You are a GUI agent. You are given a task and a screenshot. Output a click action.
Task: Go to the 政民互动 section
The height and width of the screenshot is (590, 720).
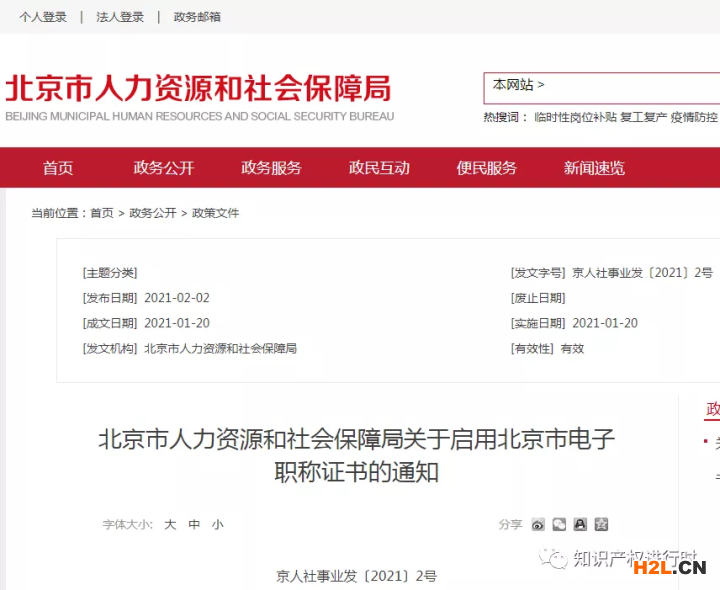point(379,168)
